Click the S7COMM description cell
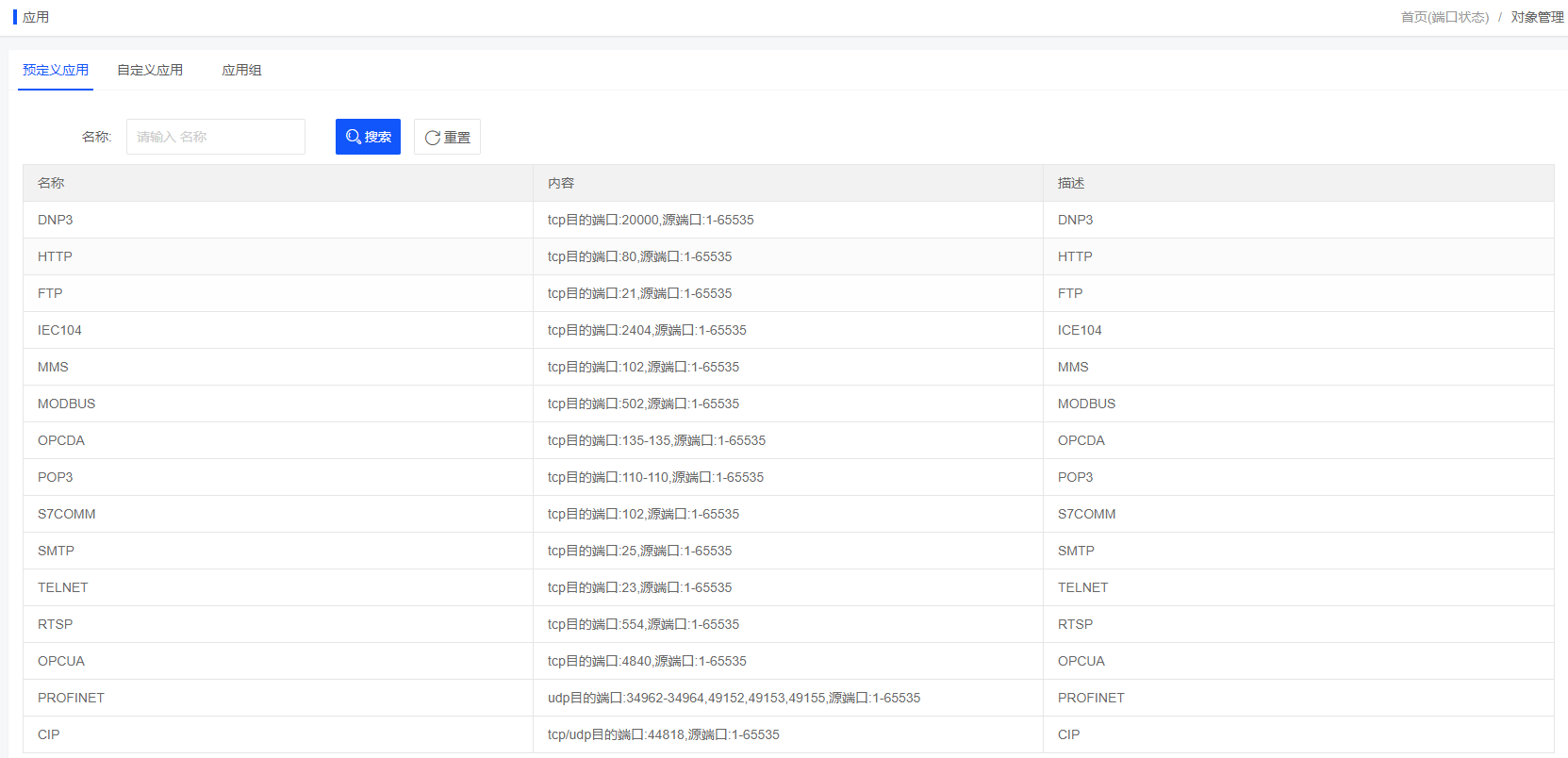 (x=1298, y=514)
